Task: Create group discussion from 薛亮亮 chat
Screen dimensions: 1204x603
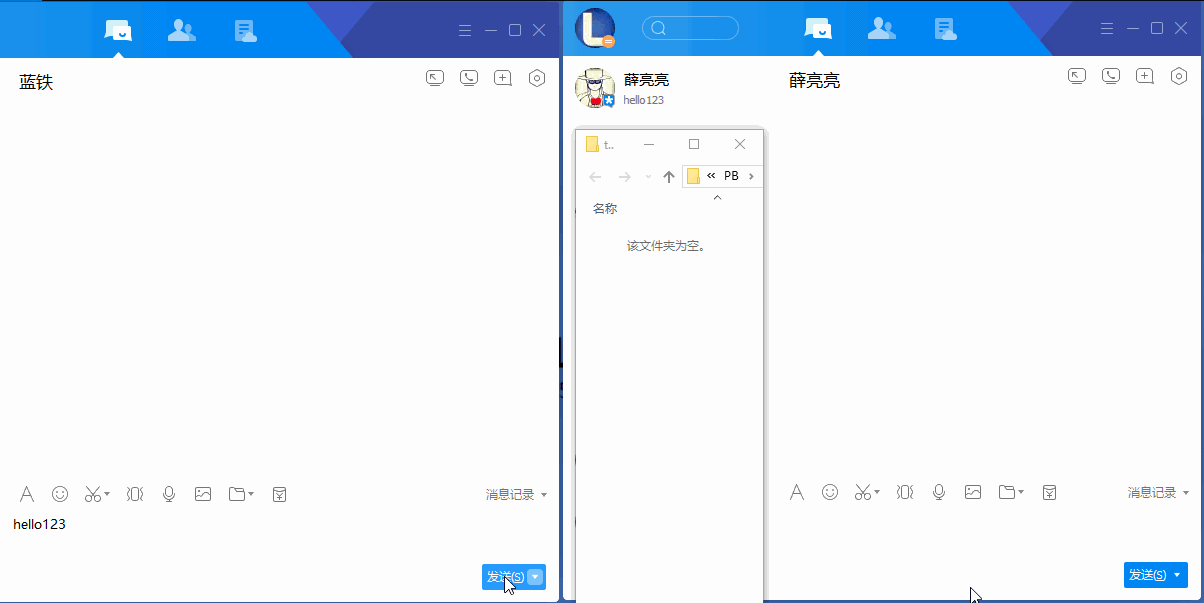Action: (x=1145, y=76)
